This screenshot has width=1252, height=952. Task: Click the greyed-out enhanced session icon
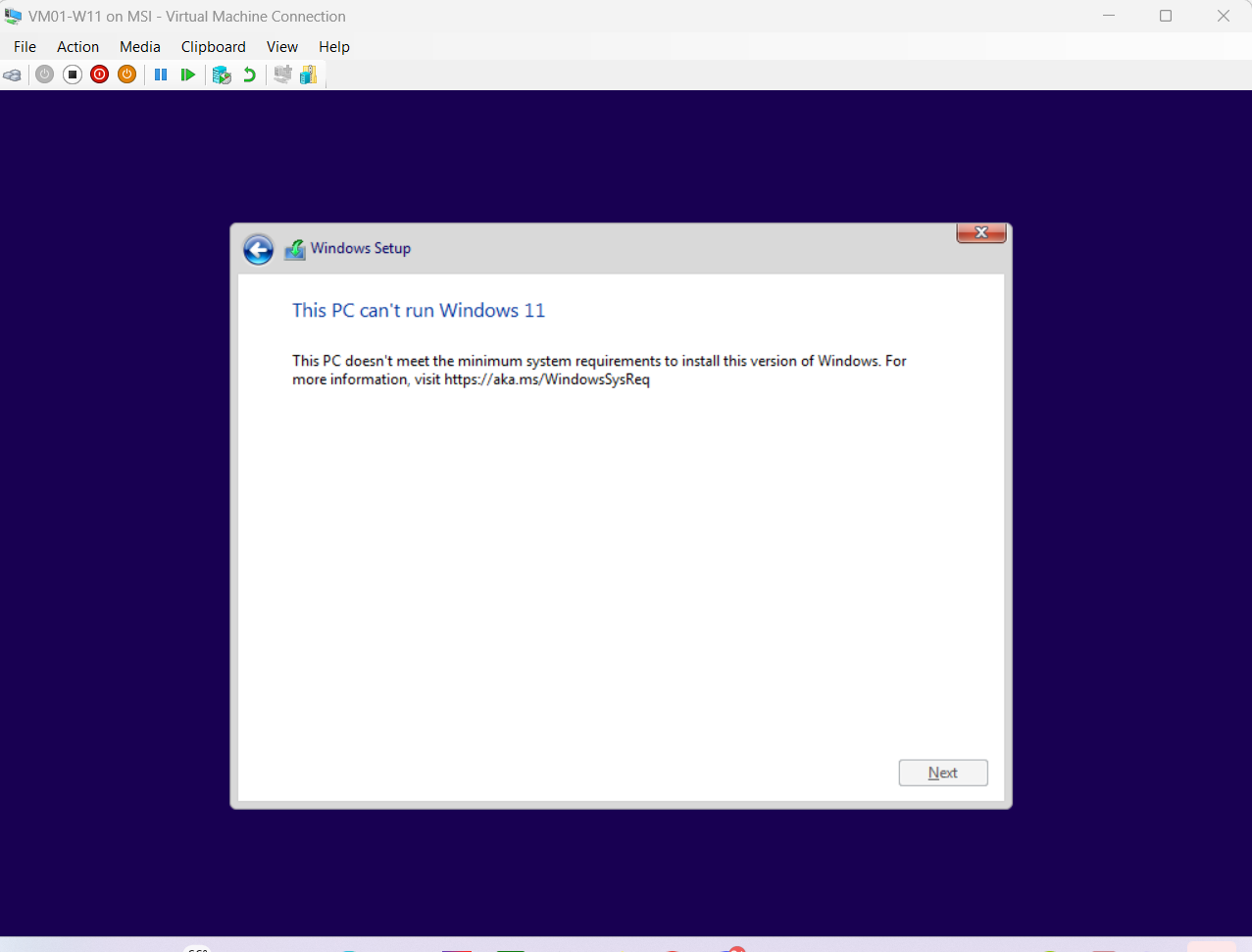[x=282, y=75]
